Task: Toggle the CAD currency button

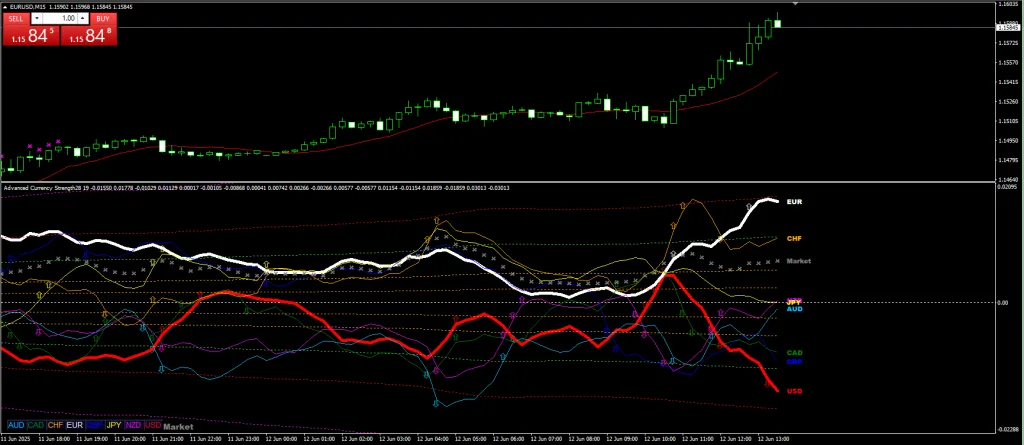Action: pos(35,425)
